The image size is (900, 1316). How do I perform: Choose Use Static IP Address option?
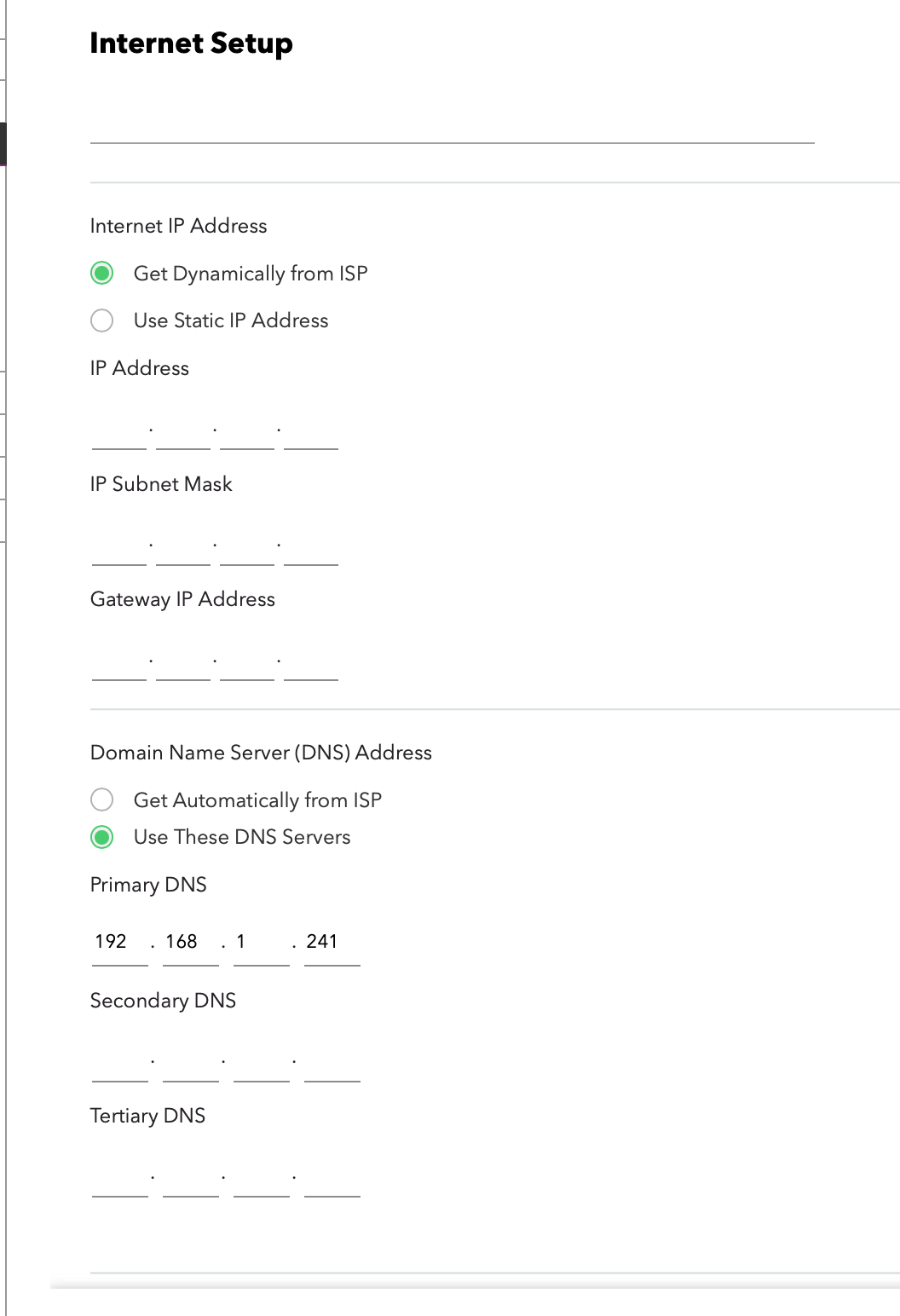102,320
